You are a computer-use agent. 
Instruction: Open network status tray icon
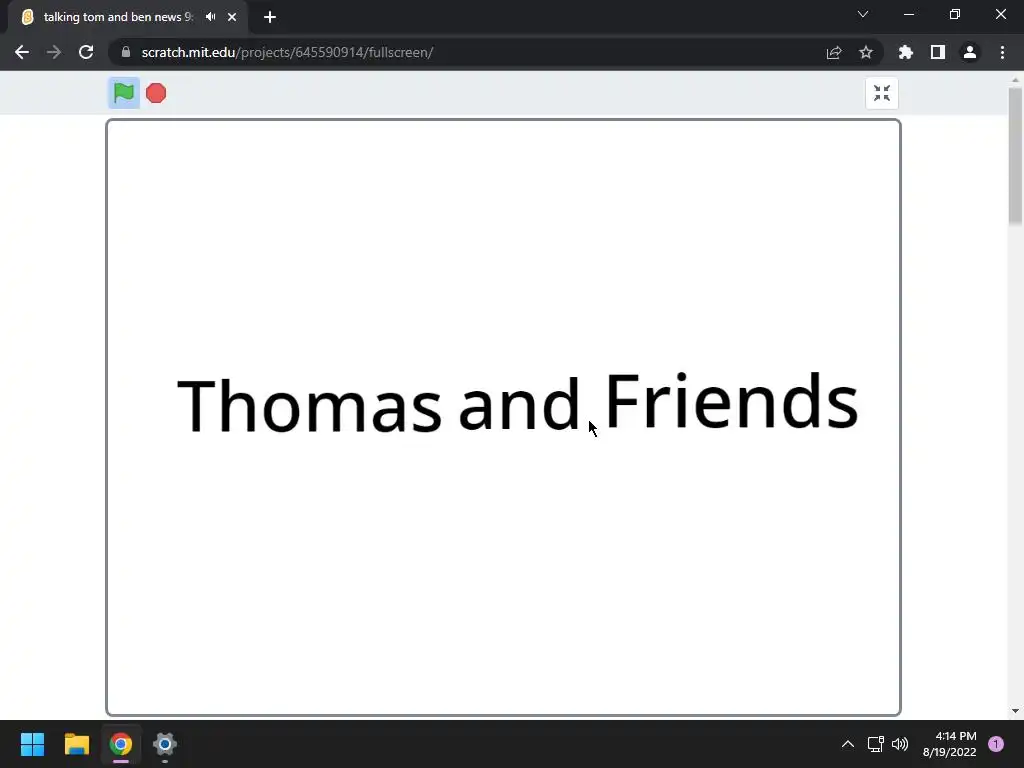tap(875, 744)
